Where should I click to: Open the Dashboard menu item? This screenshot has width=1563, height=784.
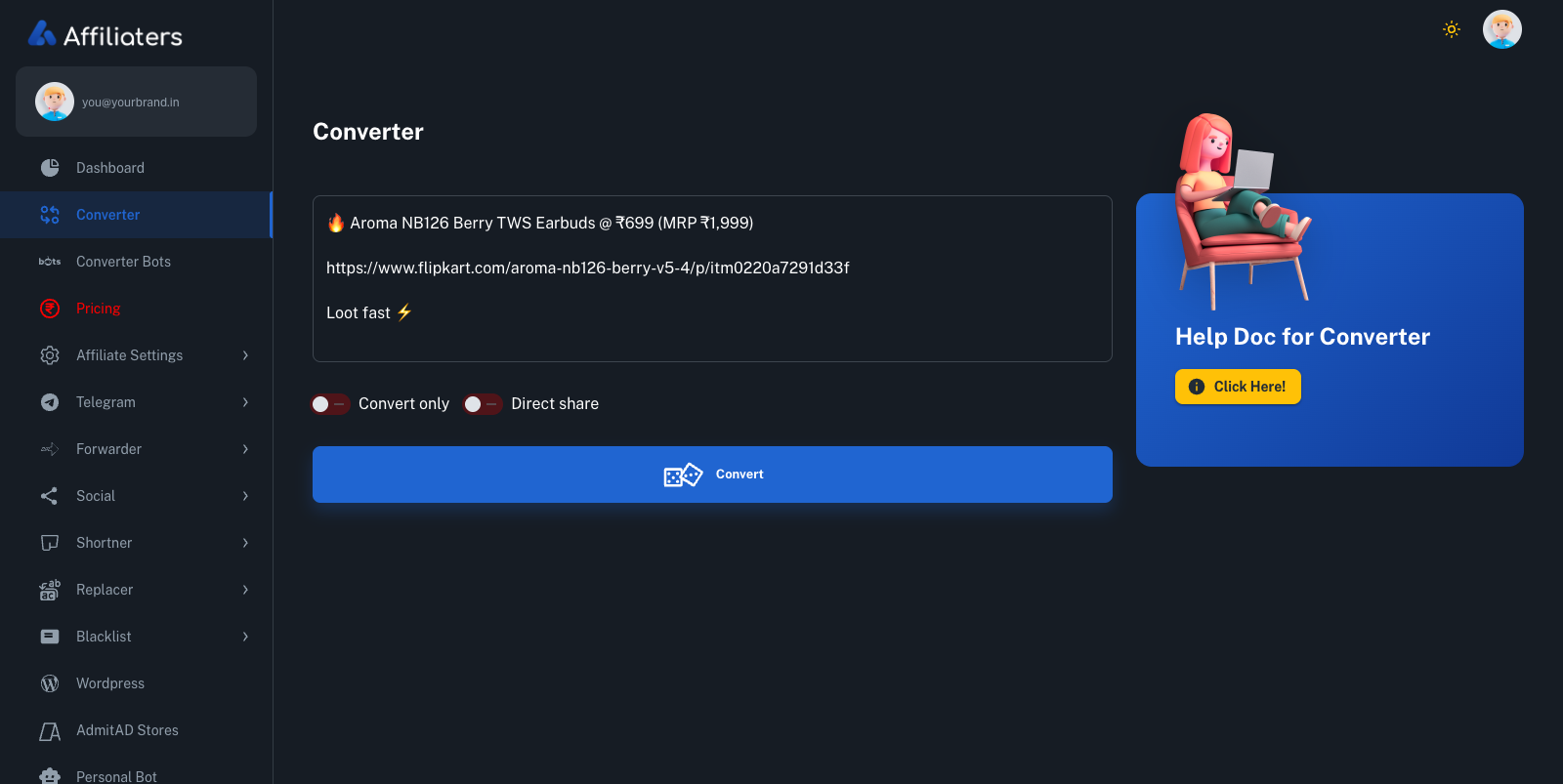(x=136, y=168)
